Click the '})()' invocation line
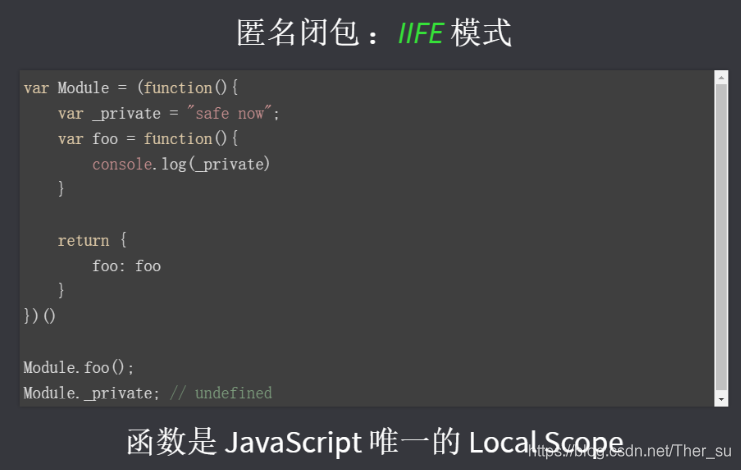Viewport: 741px width, 470px height. (x=40, y=316)
